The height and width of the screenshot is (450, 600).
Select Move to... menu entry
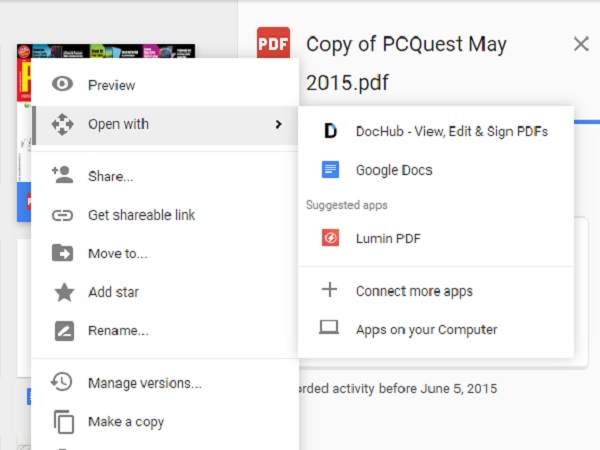click(x=165, y=253)
